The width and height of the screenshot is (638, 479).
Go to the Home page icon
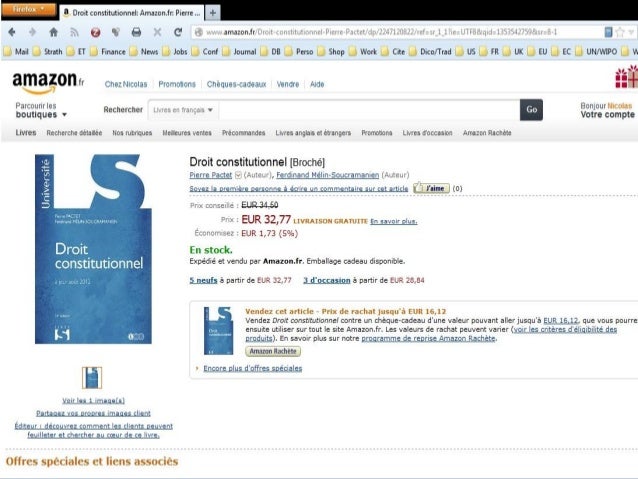coord(53,32)
